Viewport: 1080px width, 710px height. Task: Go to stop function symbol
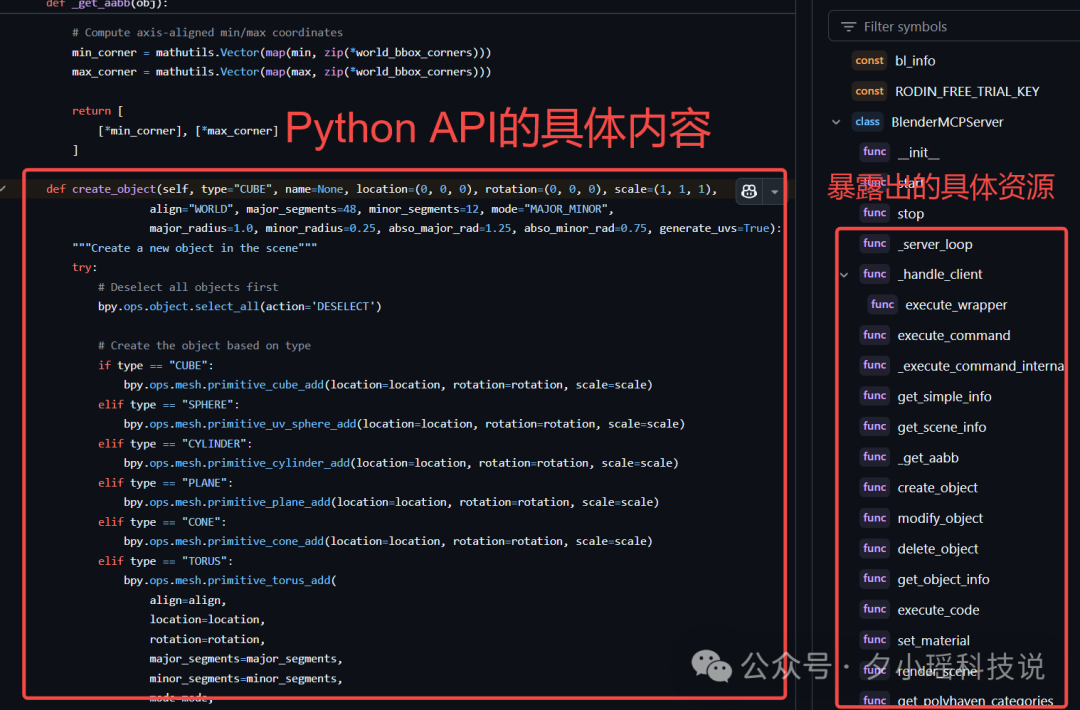pyautogui.click(x=911, y=214)
